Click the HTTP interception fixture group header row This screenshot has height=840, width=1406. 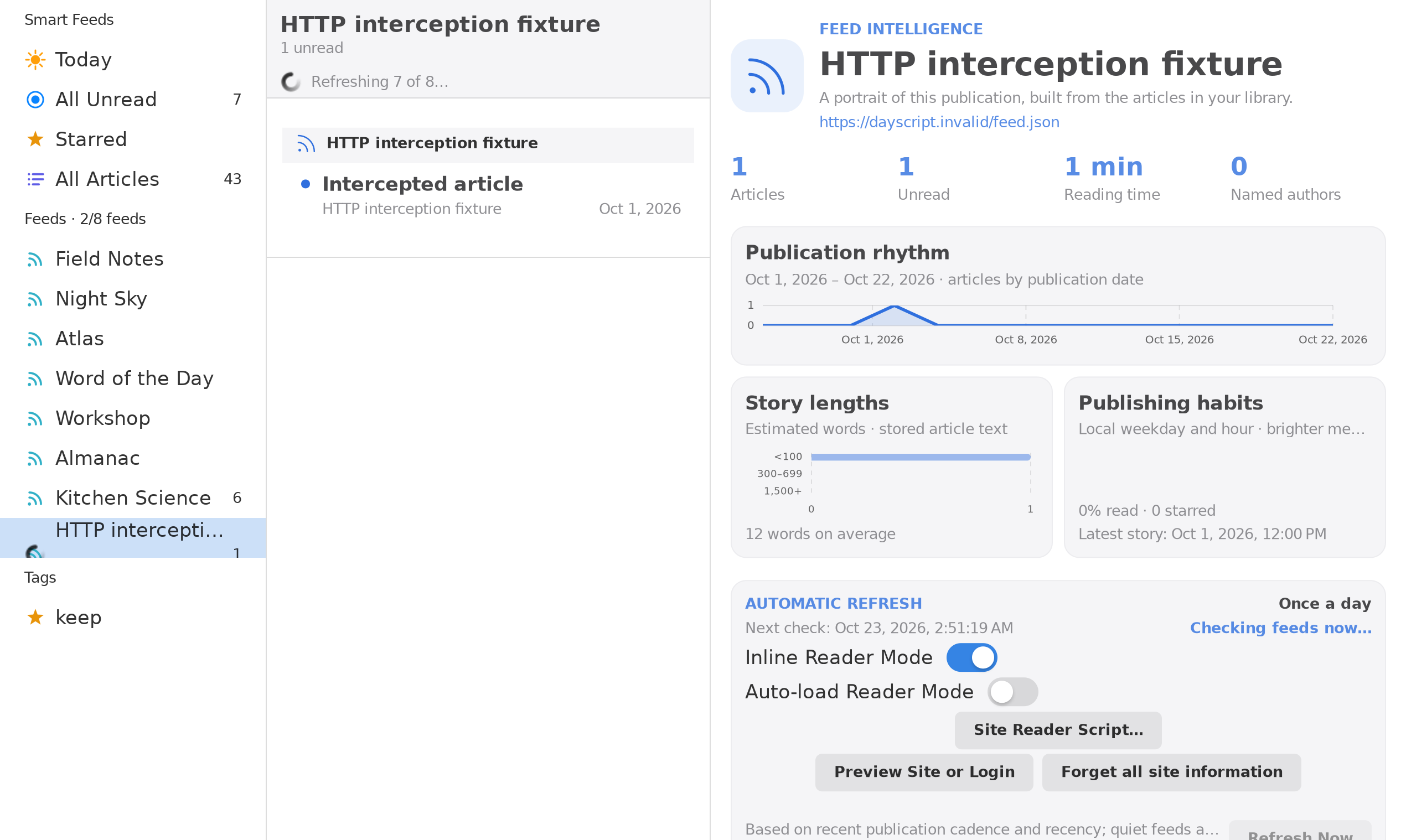point(488,146)
